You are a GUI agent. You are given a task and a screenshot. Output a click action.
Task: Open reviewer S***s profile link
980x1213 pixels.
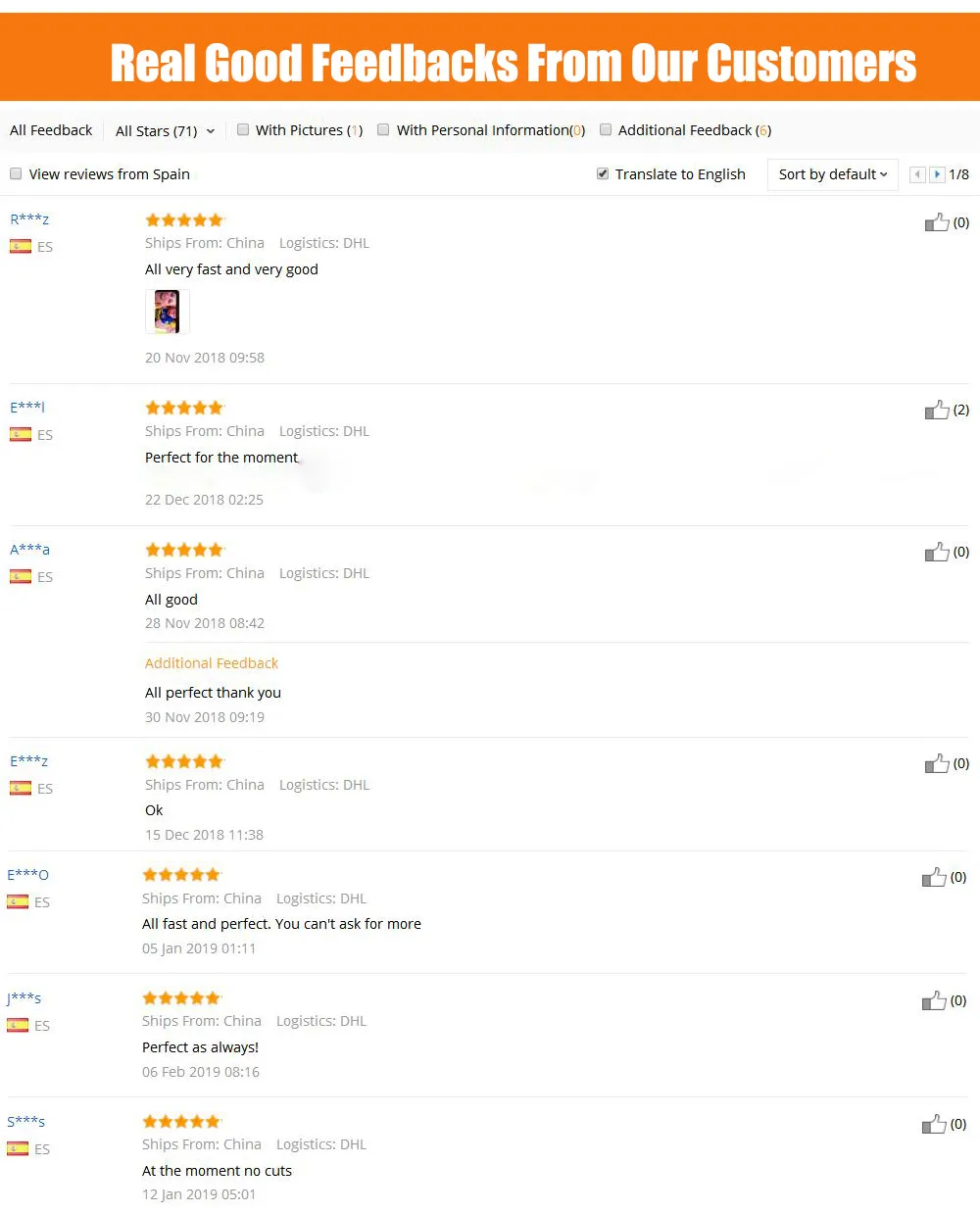pos(26,1122)
